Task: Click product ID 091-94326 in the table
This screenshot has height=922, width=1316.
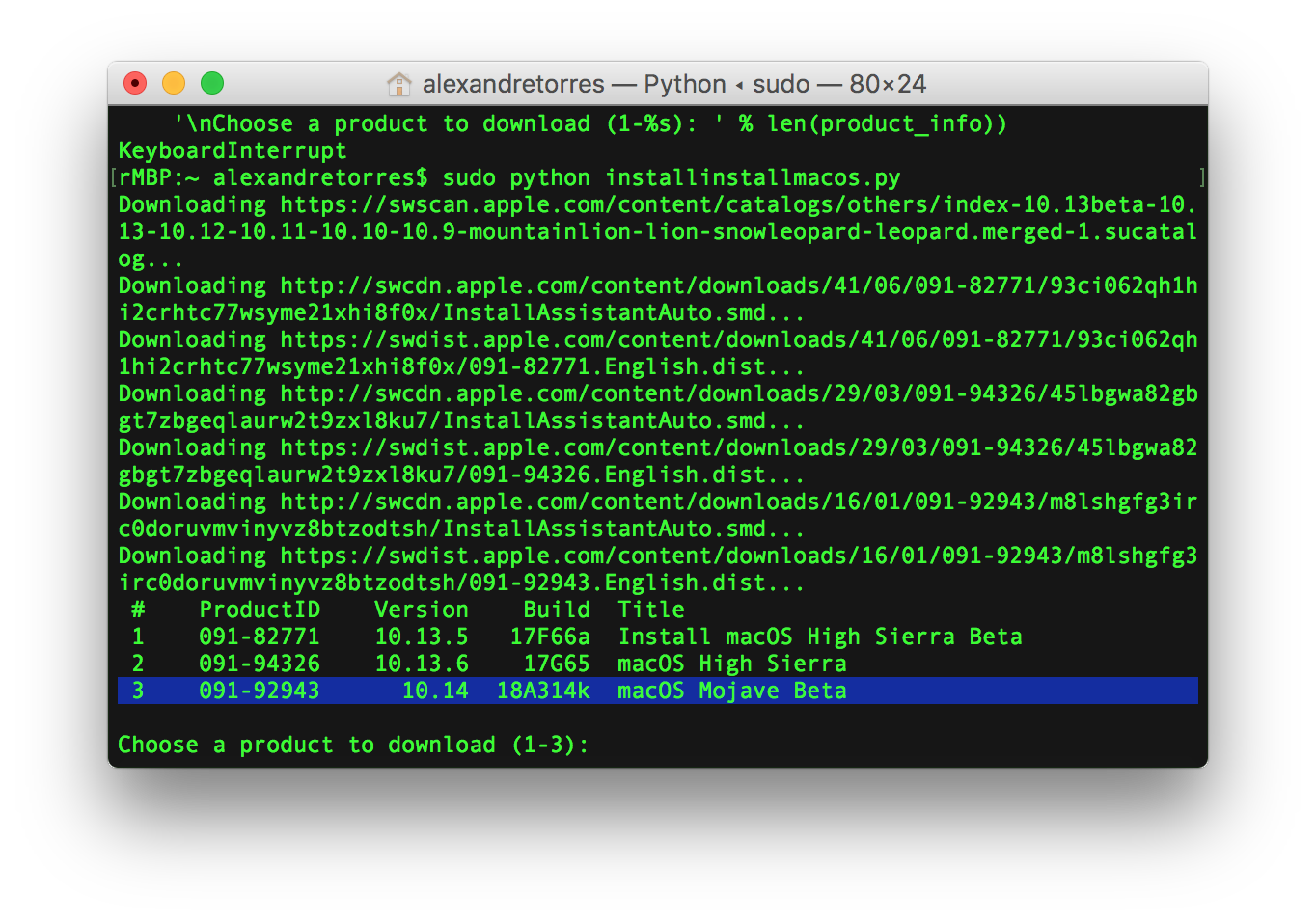Action: tap(260, 664)
